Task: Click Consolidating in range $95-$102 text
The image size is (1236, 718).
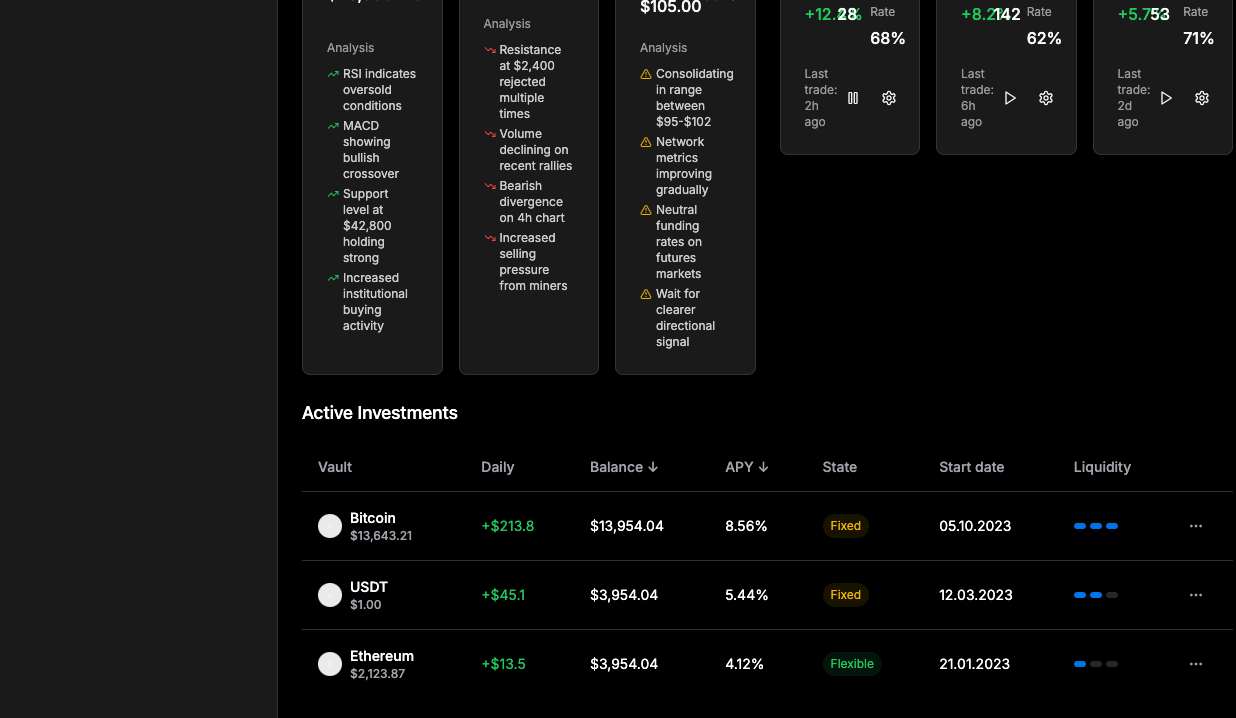Action: pos(695,98)
